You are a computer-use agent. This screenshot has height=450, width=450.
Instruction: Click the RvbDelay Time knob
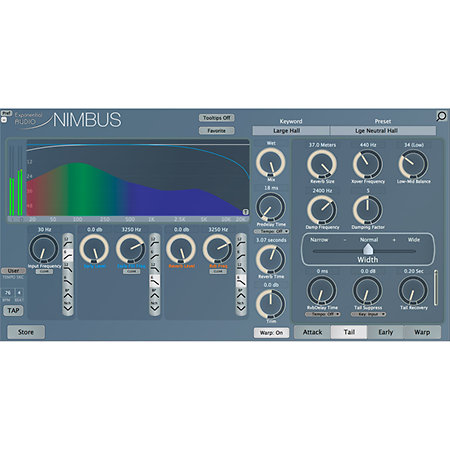[322, 290]
